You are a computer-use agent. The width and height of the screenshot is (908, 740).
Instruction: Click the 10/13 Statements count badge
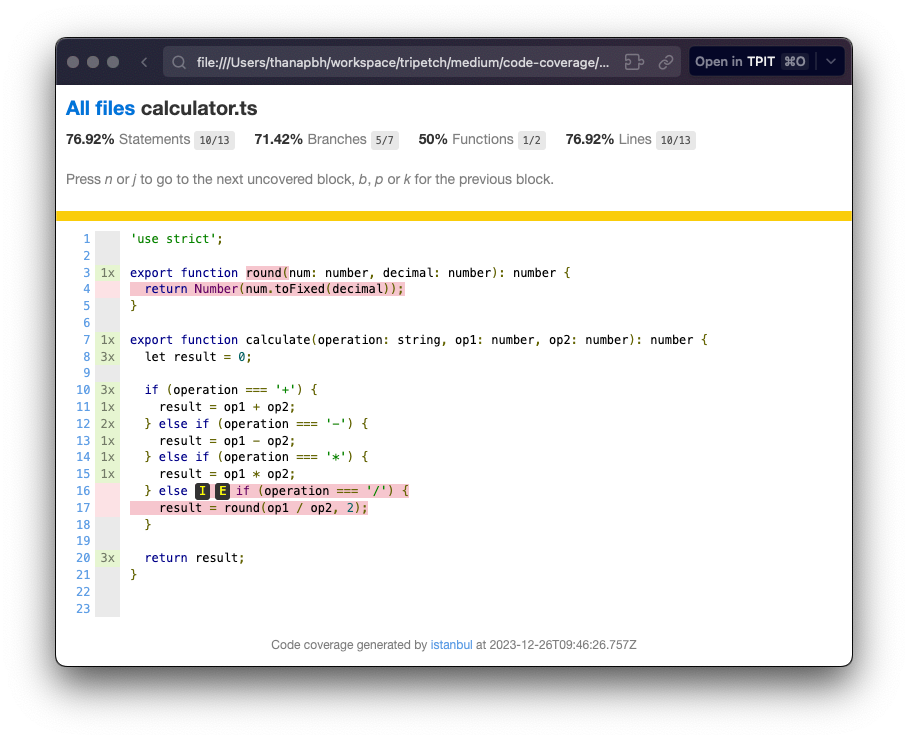[x=214, y=140]
